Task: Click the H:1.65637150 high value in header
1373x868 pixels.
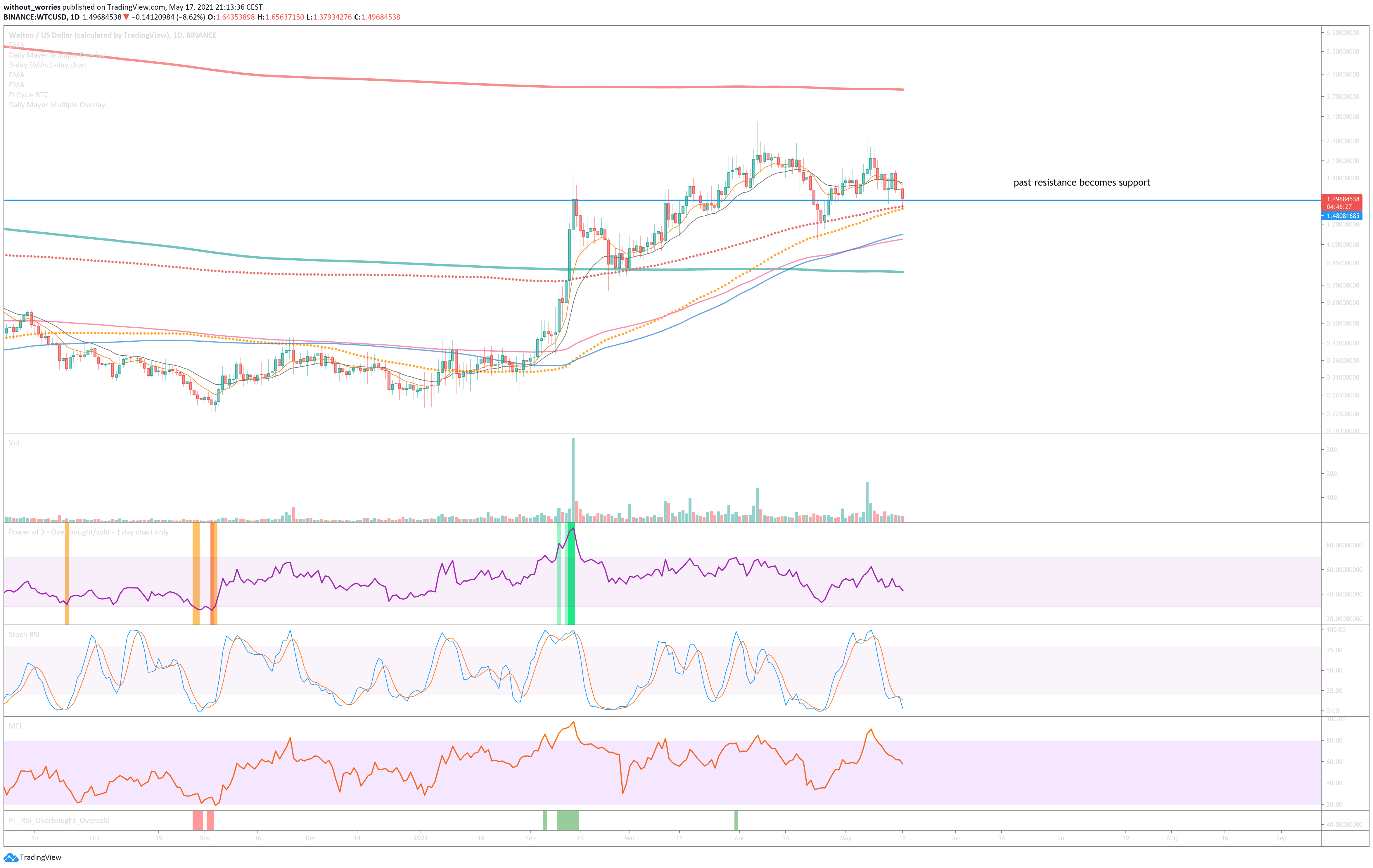Action: (x=281, y=17)
